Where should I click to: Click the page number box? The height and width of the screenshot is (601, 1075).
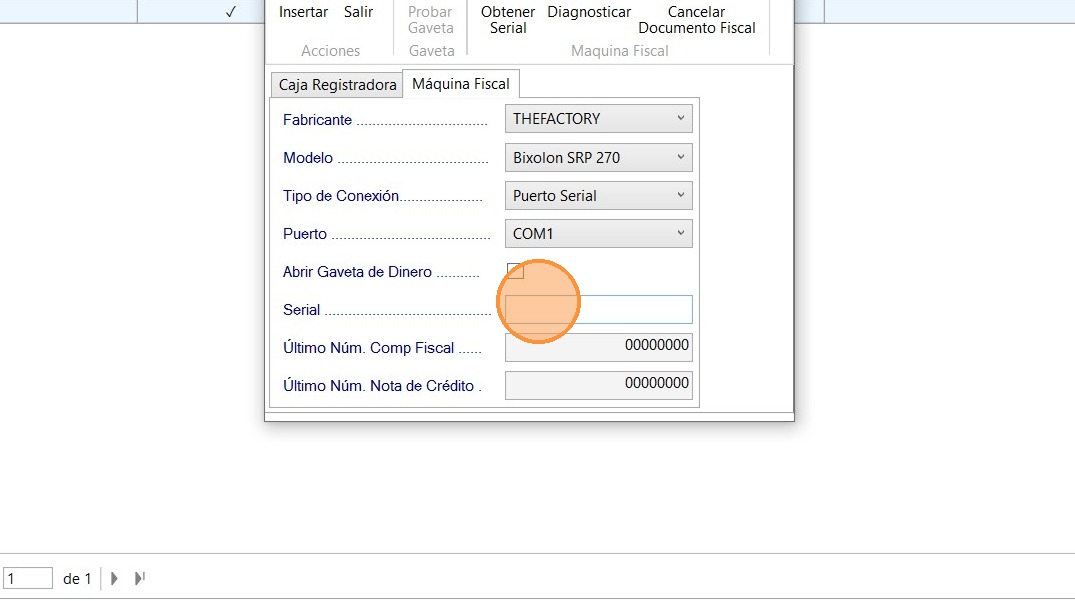click(x=27, y=578)
